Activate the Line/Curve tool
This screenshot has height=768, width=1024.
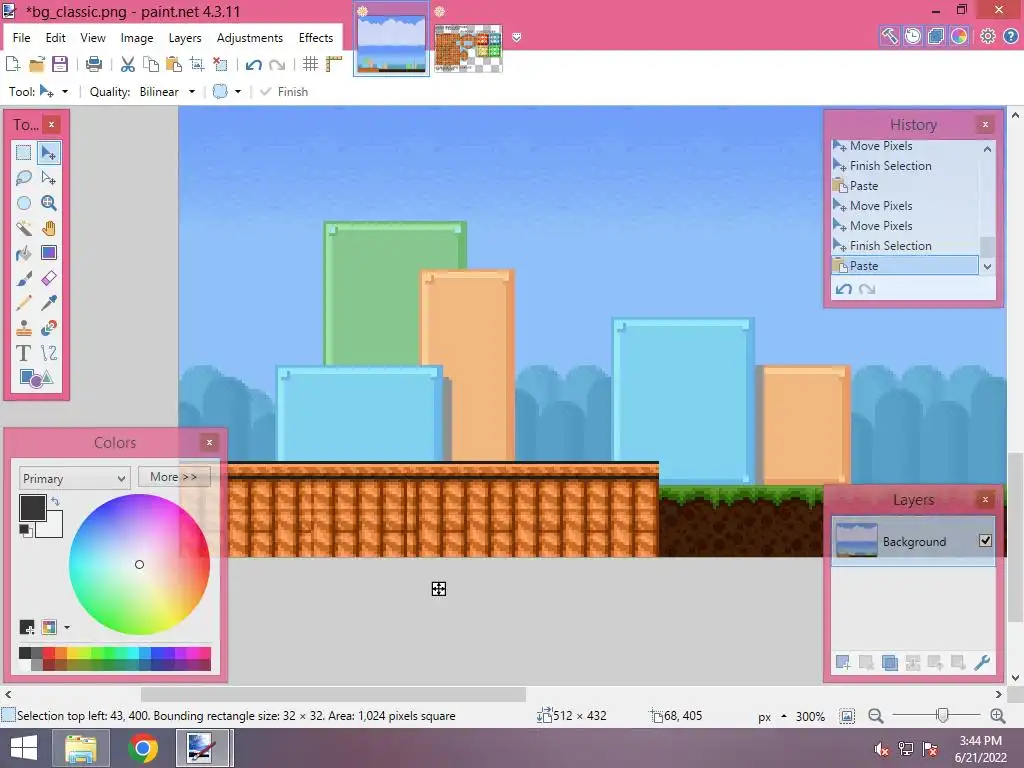[x=49, y=353]
